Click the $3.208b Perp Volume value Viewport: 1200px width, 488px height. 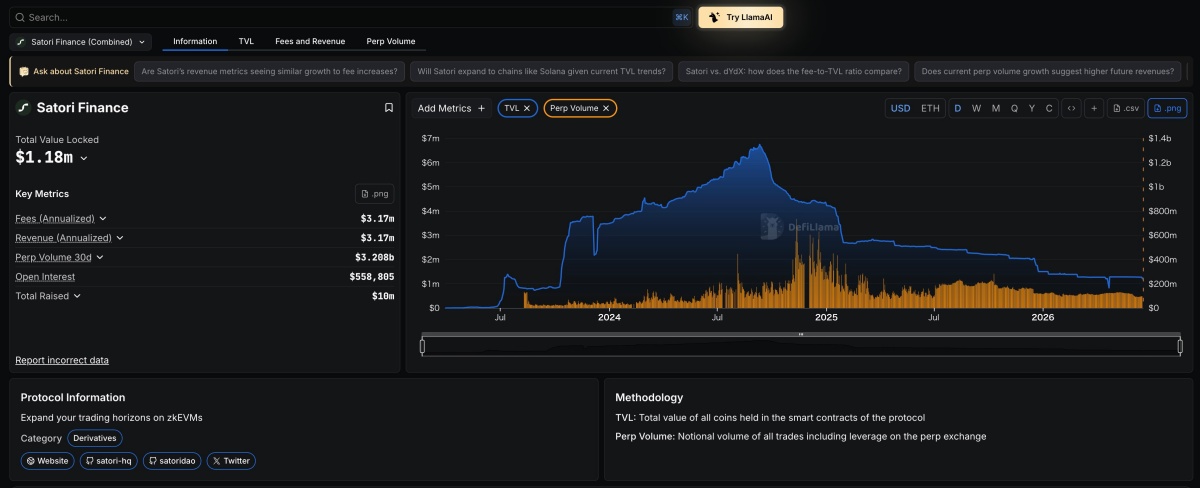377,257
